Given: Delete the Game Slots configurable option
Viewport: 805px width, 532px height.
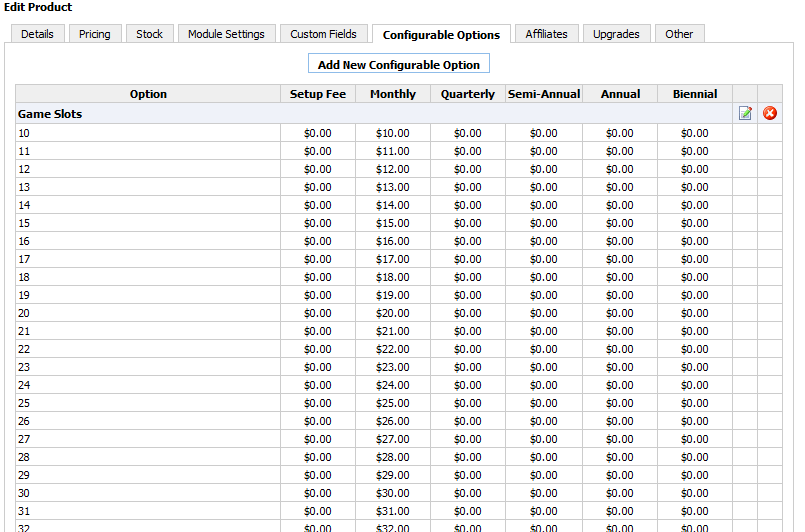Looking at the screenshot, I should (770, 113).
